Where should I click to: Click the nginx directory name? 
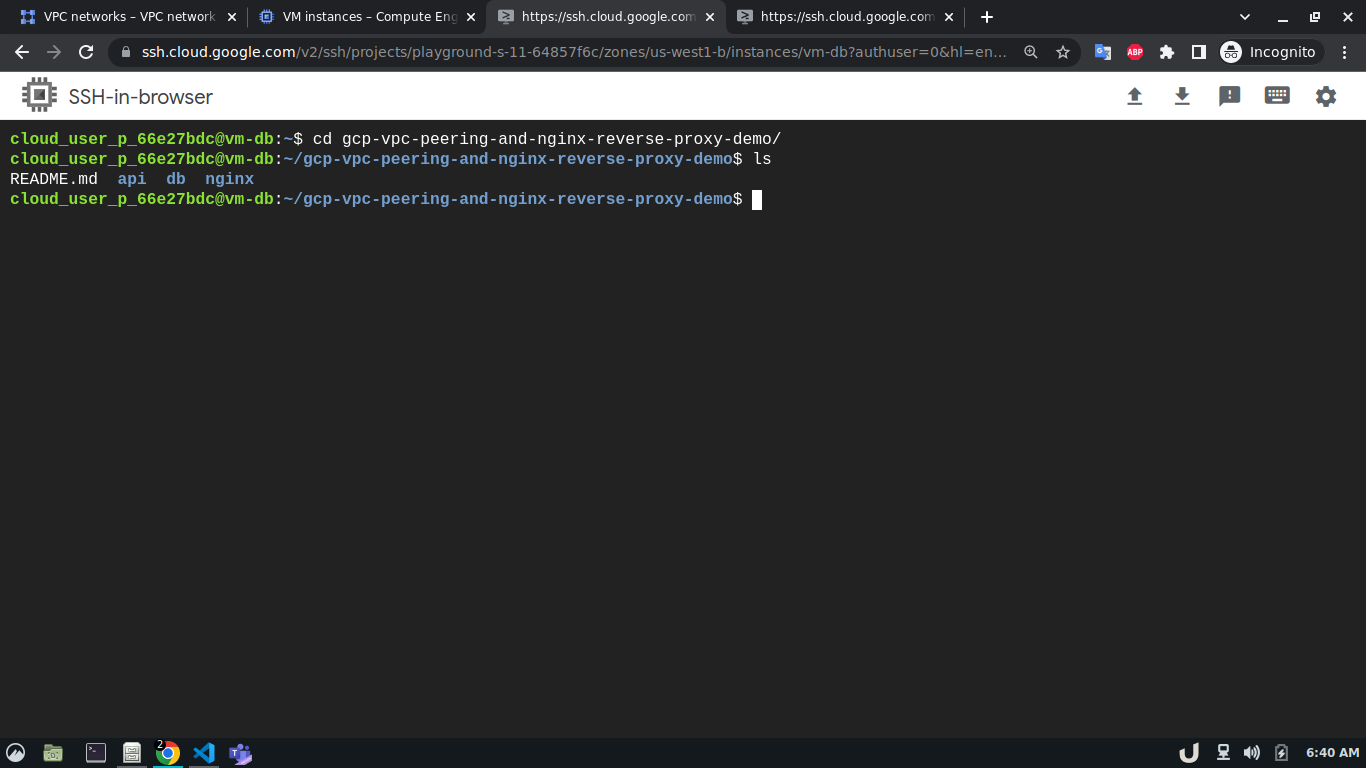tap(229, 179)
